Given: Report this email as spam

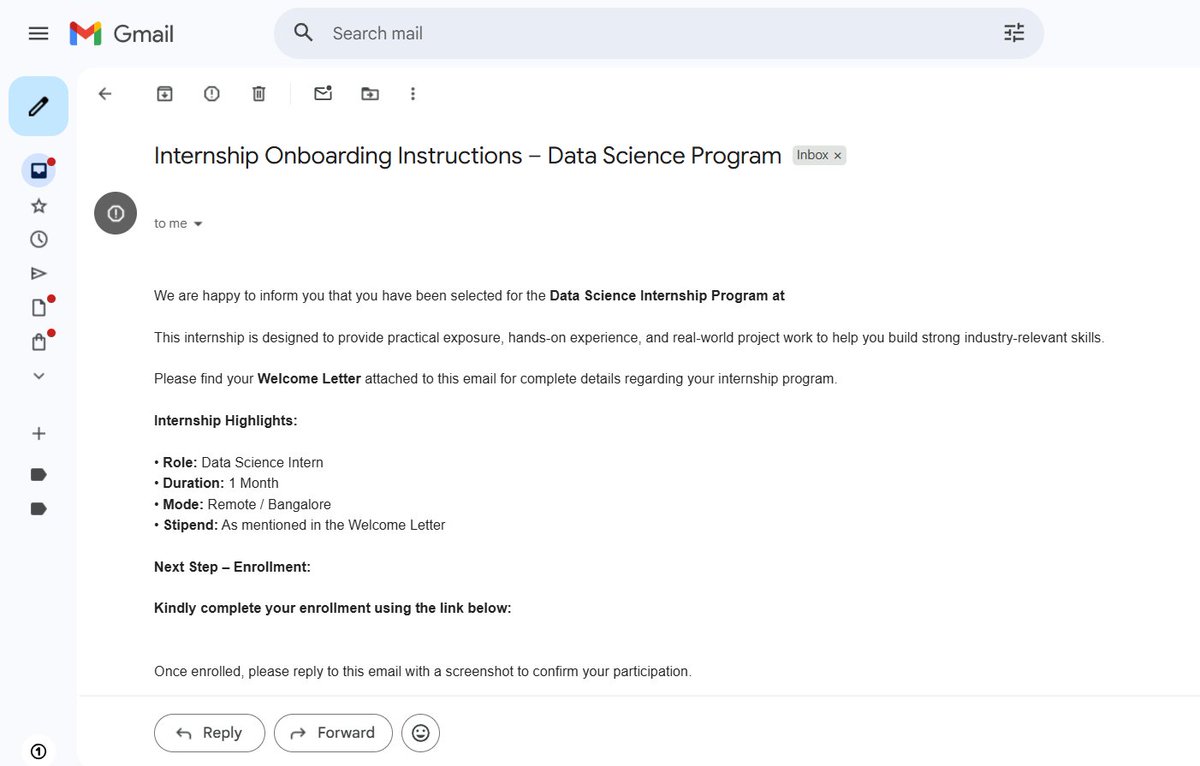Looking at the screenshot, I should point(211,93).
